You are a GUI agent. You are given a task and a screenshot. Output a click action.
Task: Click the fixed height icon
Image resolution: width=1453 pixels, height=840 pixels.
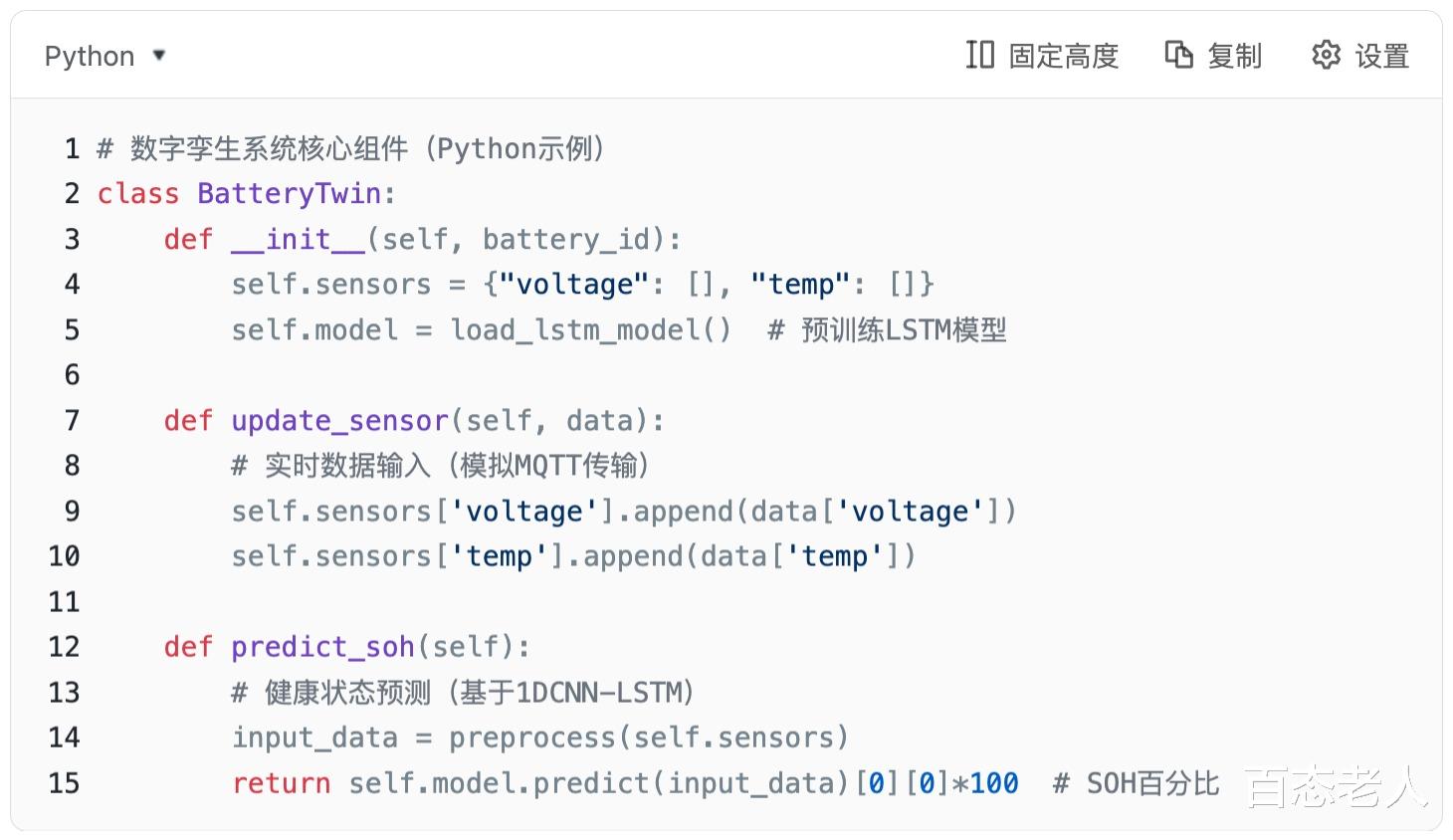pyautogui.click(x=979, y=55)
